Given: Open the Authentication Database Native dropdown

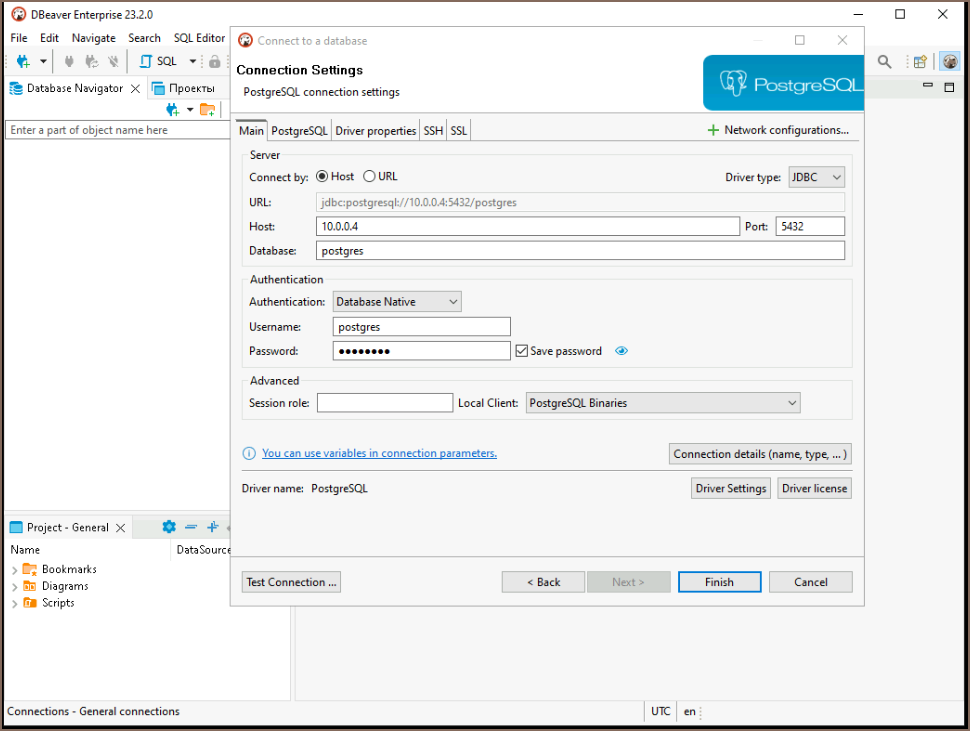Looking at the screenshot, I should (x=397, y=301).
